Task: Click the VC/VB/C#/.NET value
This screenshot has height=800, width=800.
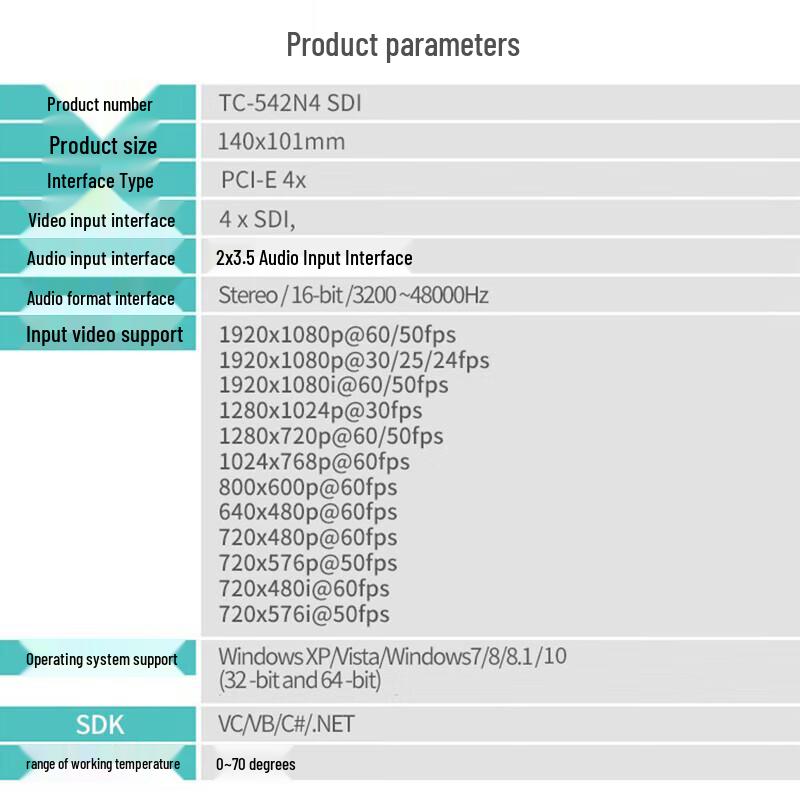Action: (286, 724)
